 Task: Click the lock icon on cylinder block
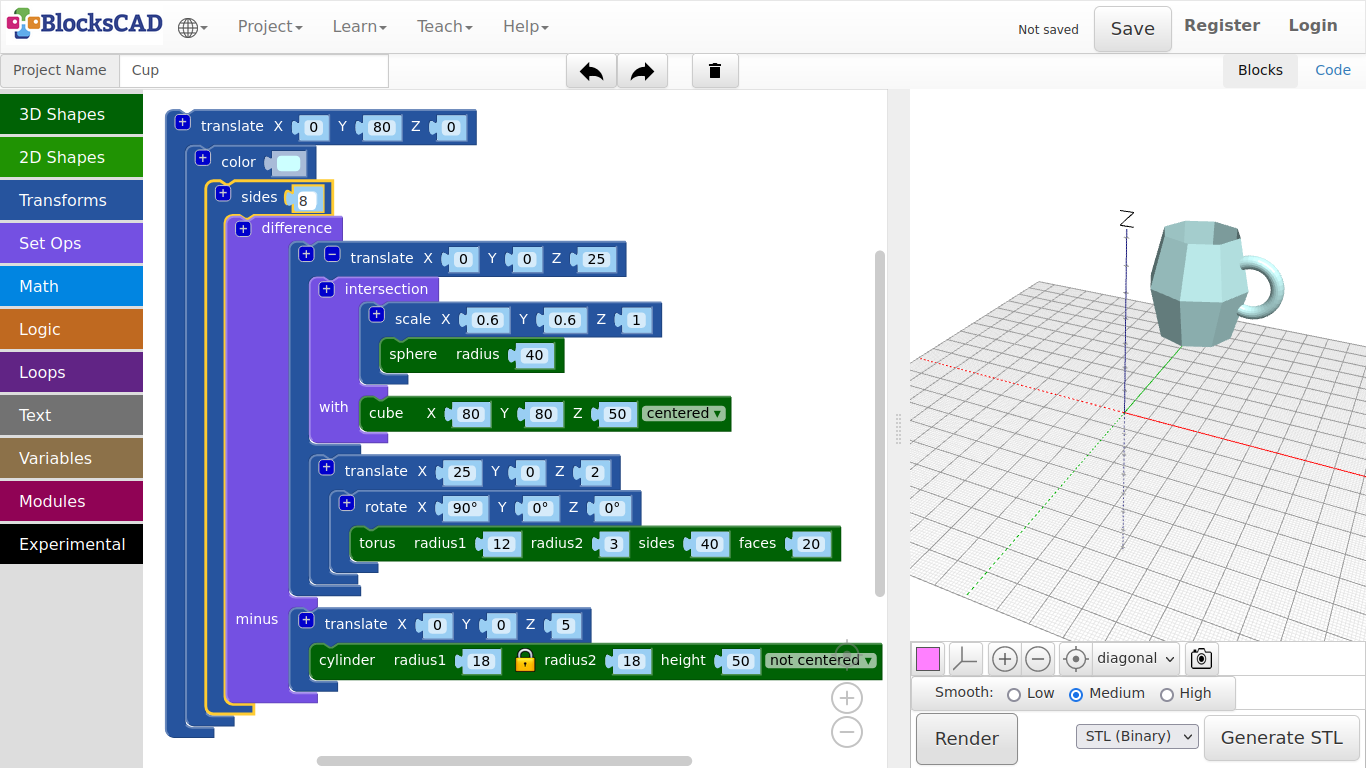(x=525, y=660)
